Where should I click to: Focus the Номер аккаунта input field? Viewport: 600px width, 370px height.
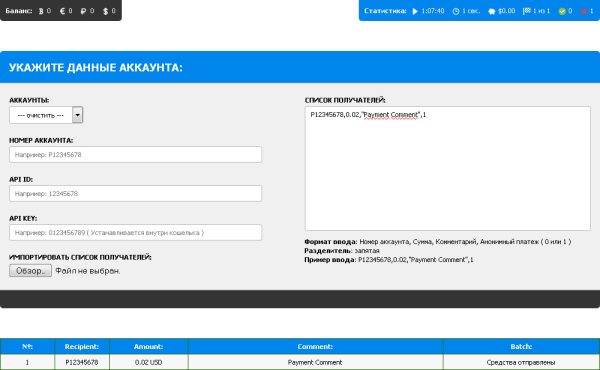point(135,155)
